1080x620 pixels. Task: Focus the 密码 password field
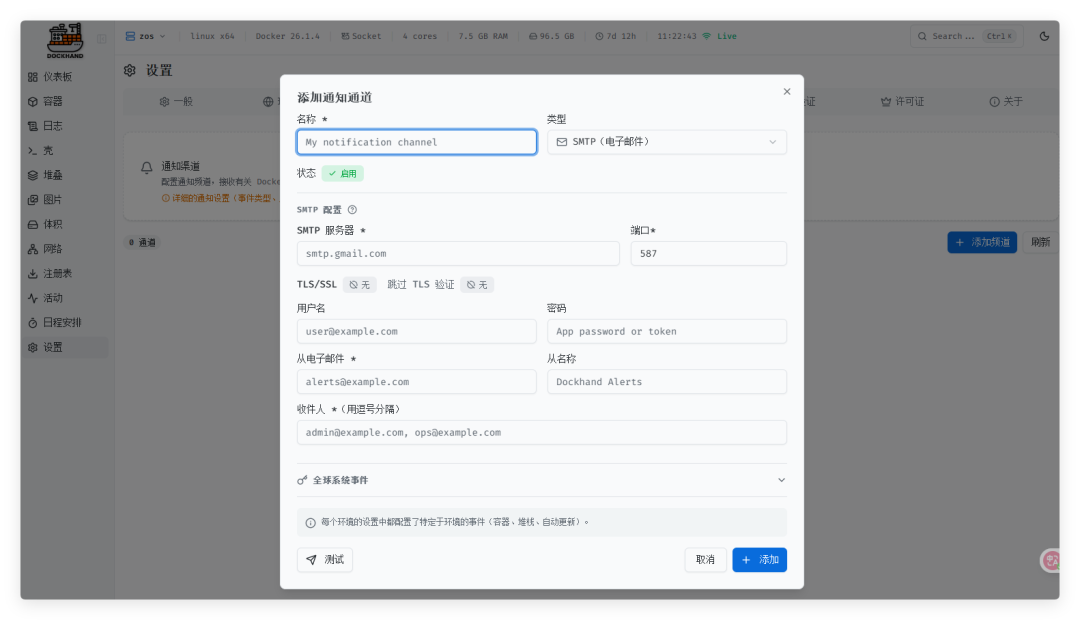[667, 331]
